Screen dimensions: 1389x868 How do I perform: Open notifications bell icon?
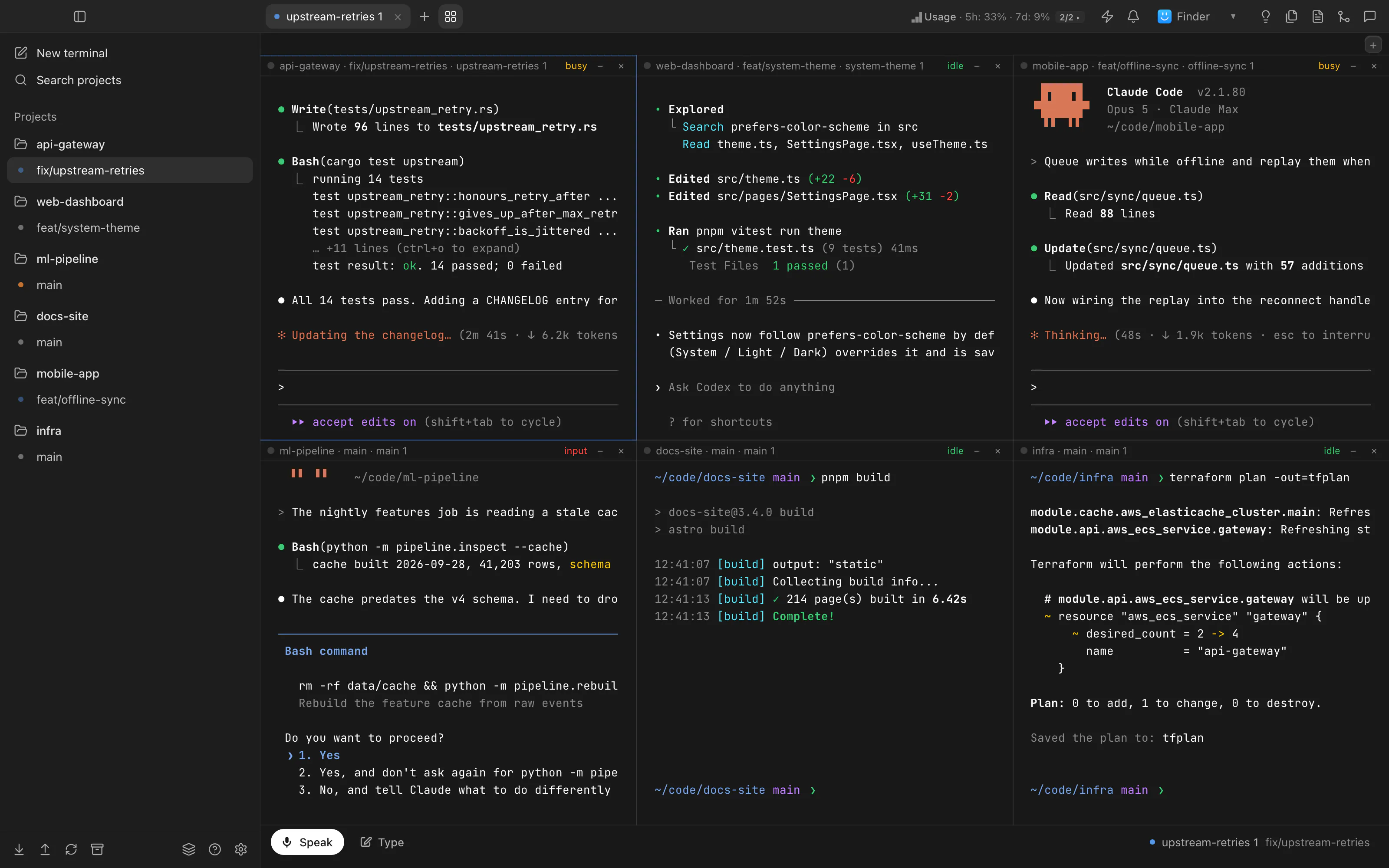pyautogui.click(x=1133, y=16)
